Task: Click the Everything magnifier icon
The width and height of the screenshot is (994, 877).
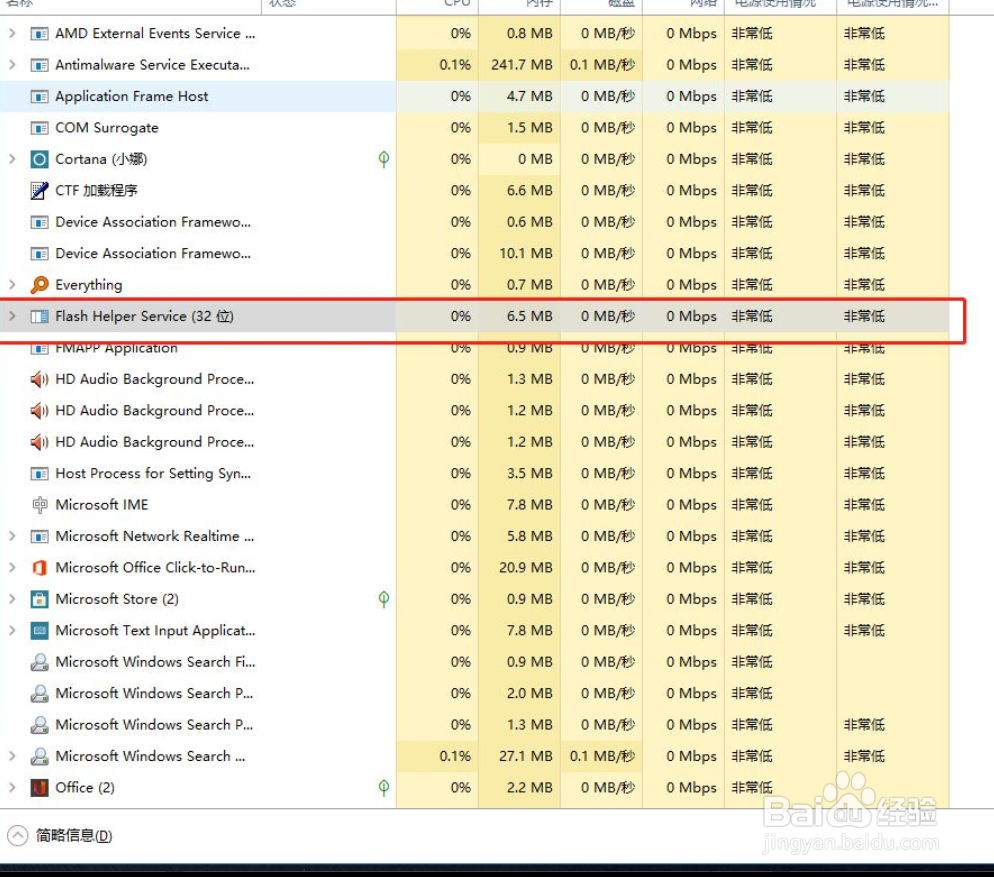Action: point(39,285)
